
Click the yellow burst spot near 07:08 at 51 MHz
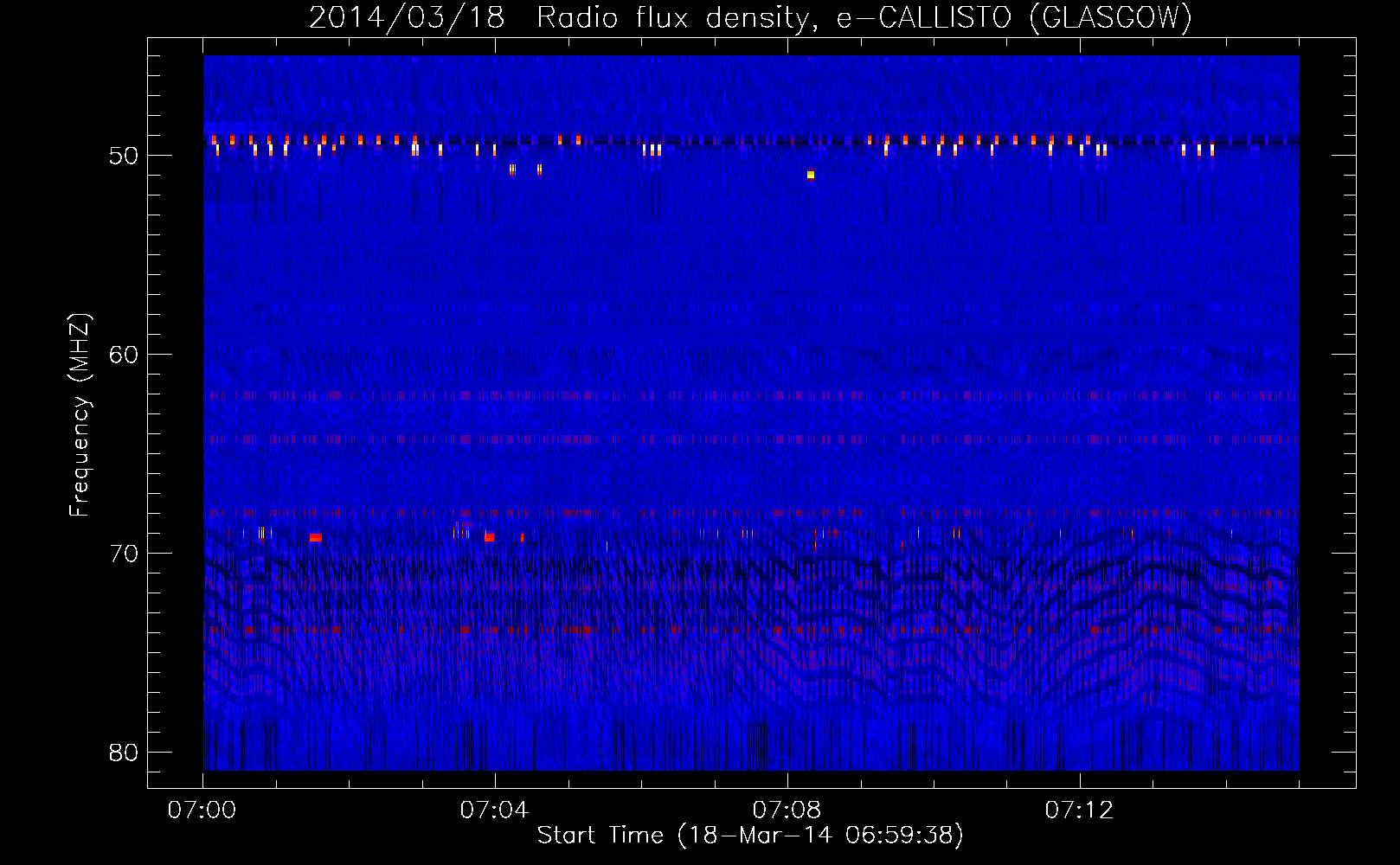pyautogui.click(x=811, y=175)
